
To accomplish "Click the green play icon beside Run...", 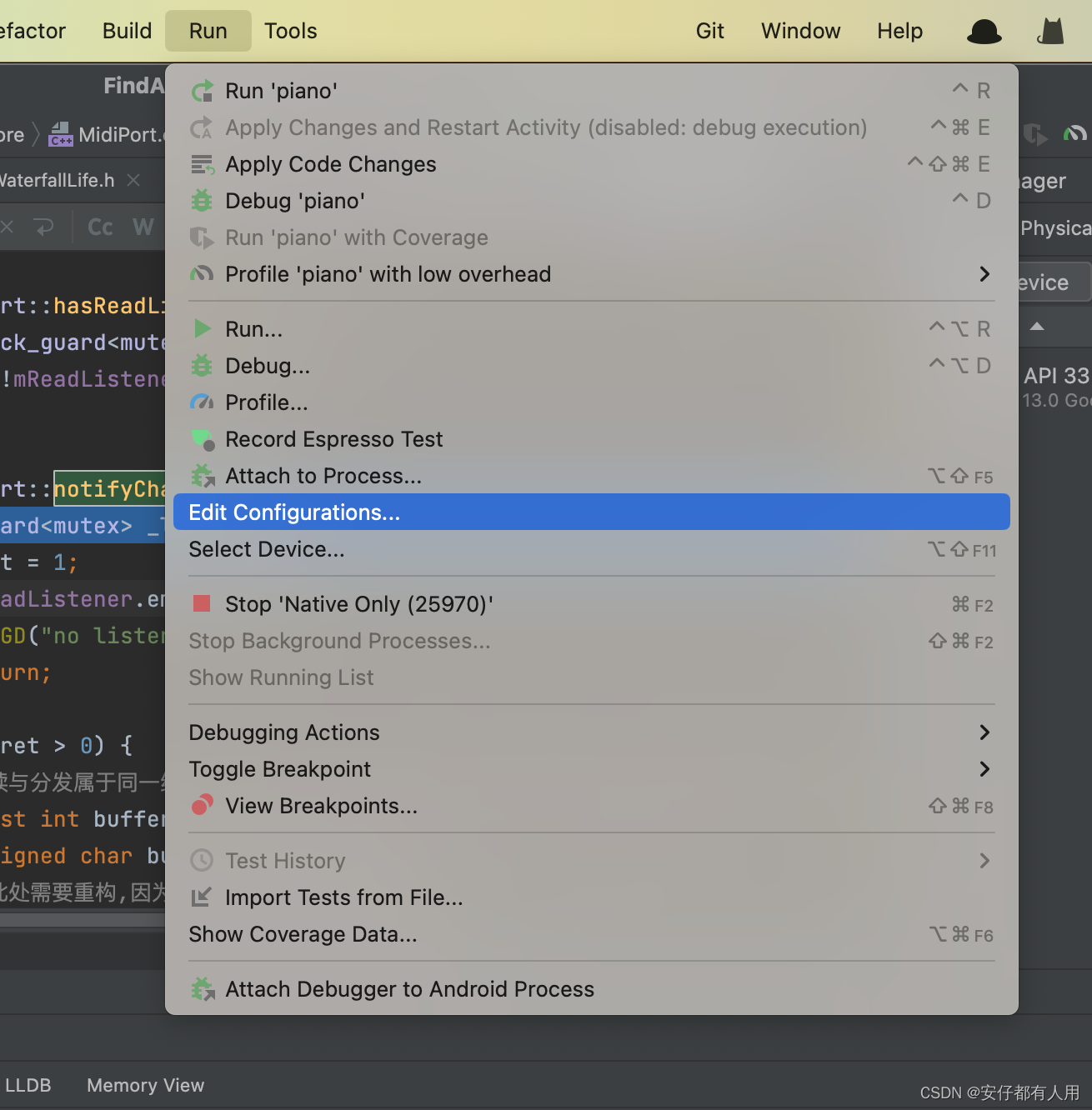I will tap(202, 329).
